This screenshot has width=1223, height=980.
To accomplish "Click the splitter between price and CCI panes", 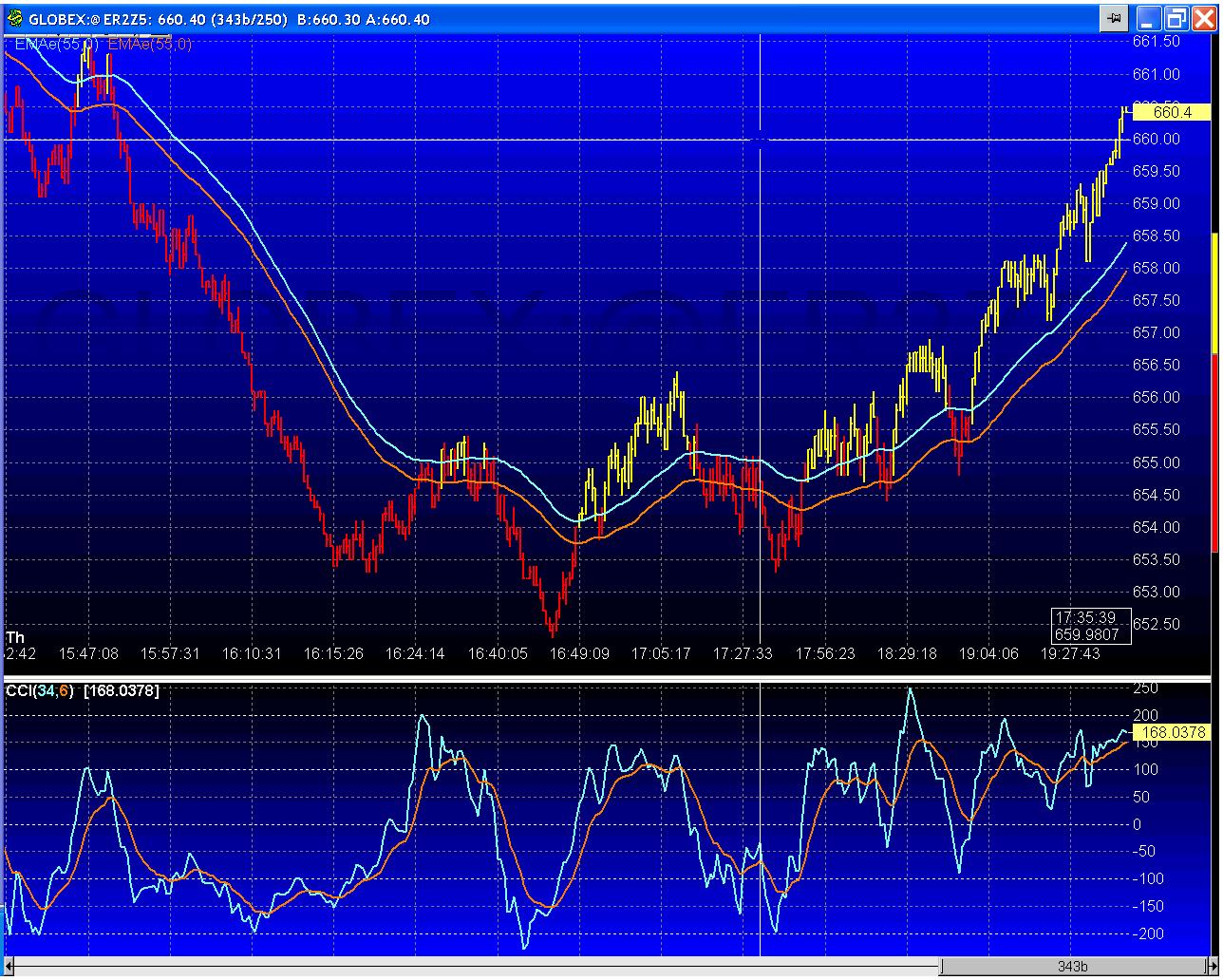I will coord(608,678).
